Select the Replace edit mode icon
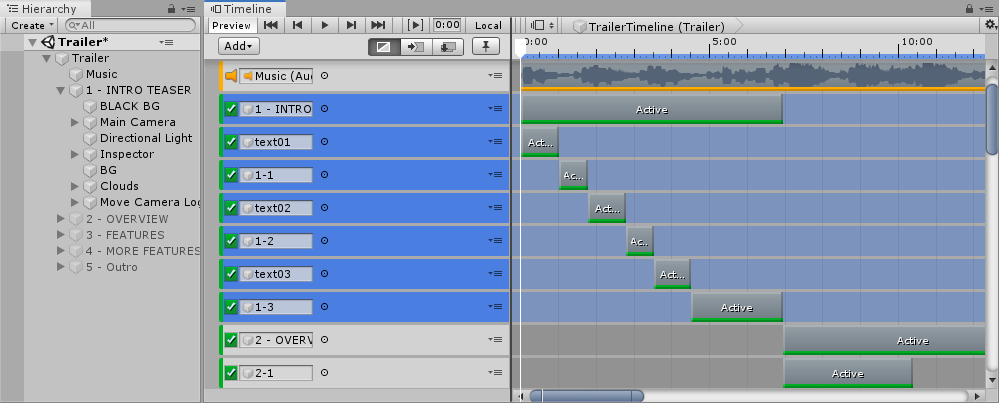Viewport: 999px width, 403px height. pos(447,46)
